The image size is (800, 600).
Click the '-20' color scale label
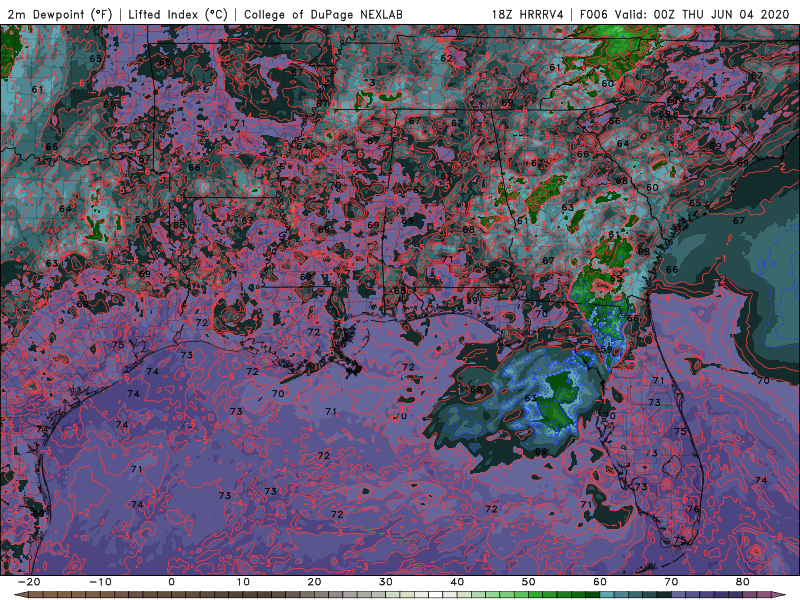[29, 582]
